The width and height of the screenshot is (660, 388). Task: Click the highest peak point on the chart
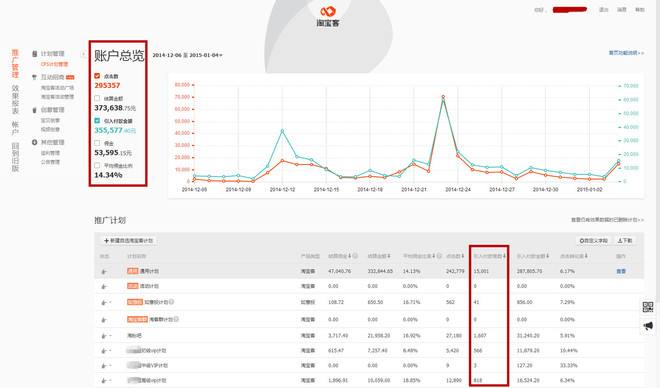pyautogui.click(x=443, y=97)
